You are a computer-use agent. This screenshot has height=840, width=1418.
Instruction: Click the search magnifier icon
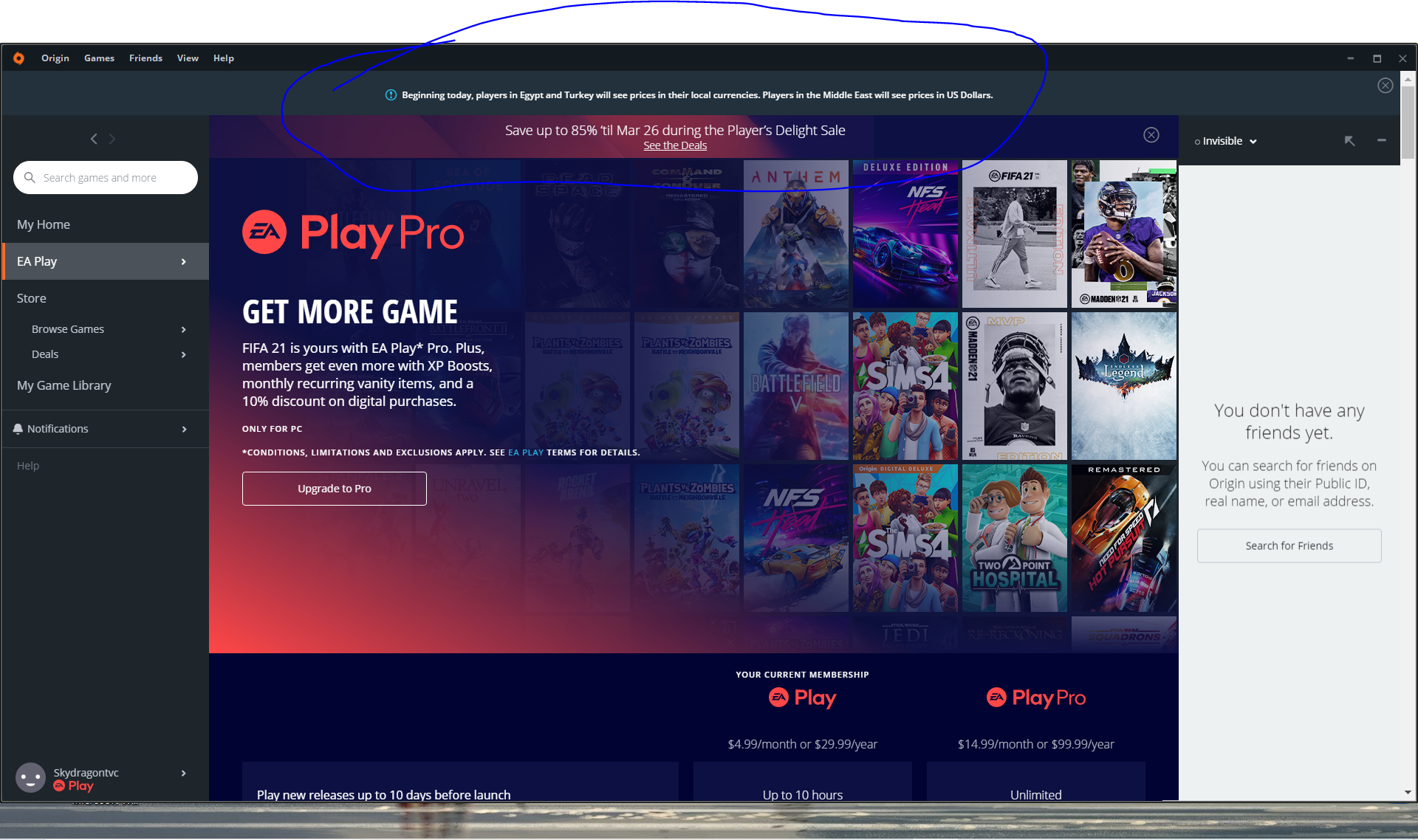pyautogui.click(x=30, y=177)
